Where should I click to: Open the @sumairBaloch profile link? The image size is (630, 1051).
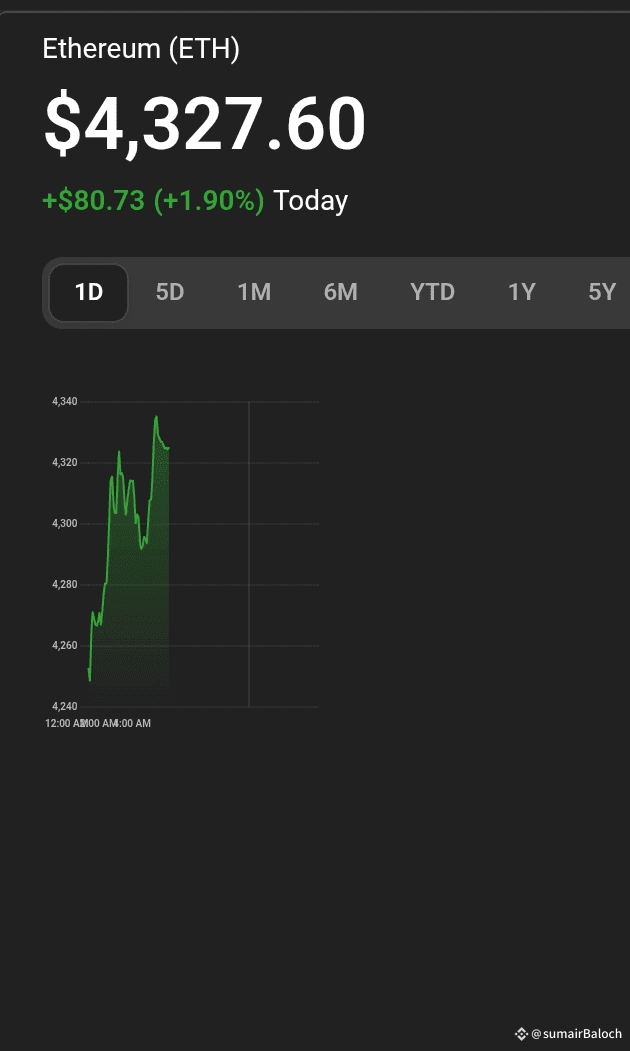pos(576,1034)
